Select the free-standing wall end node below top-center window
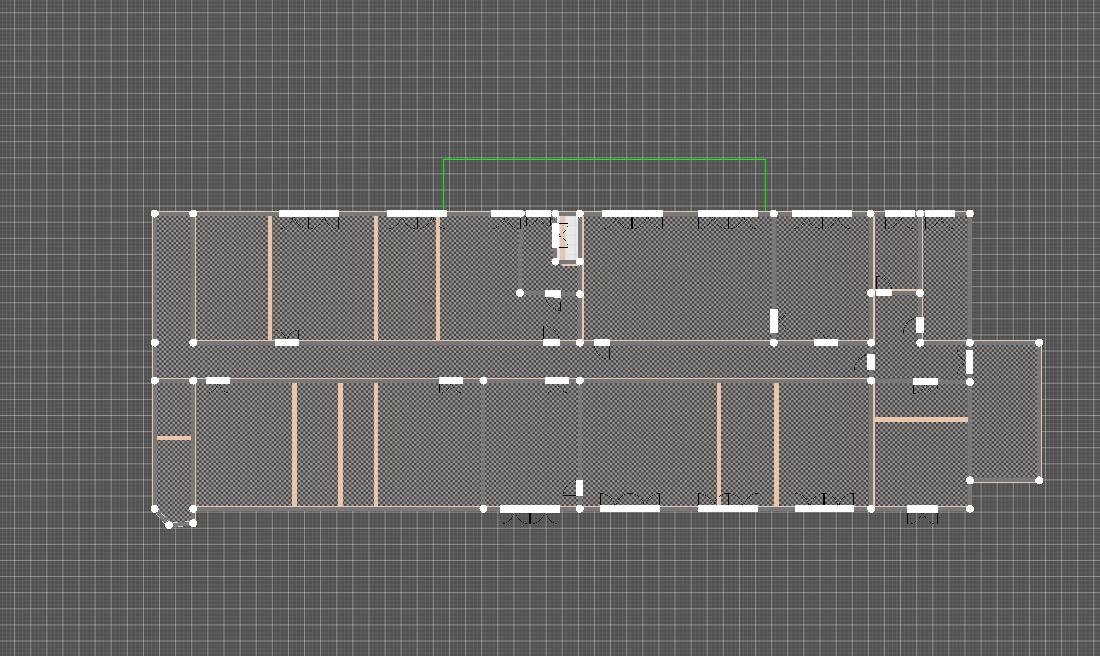 [x=520, y=293]
